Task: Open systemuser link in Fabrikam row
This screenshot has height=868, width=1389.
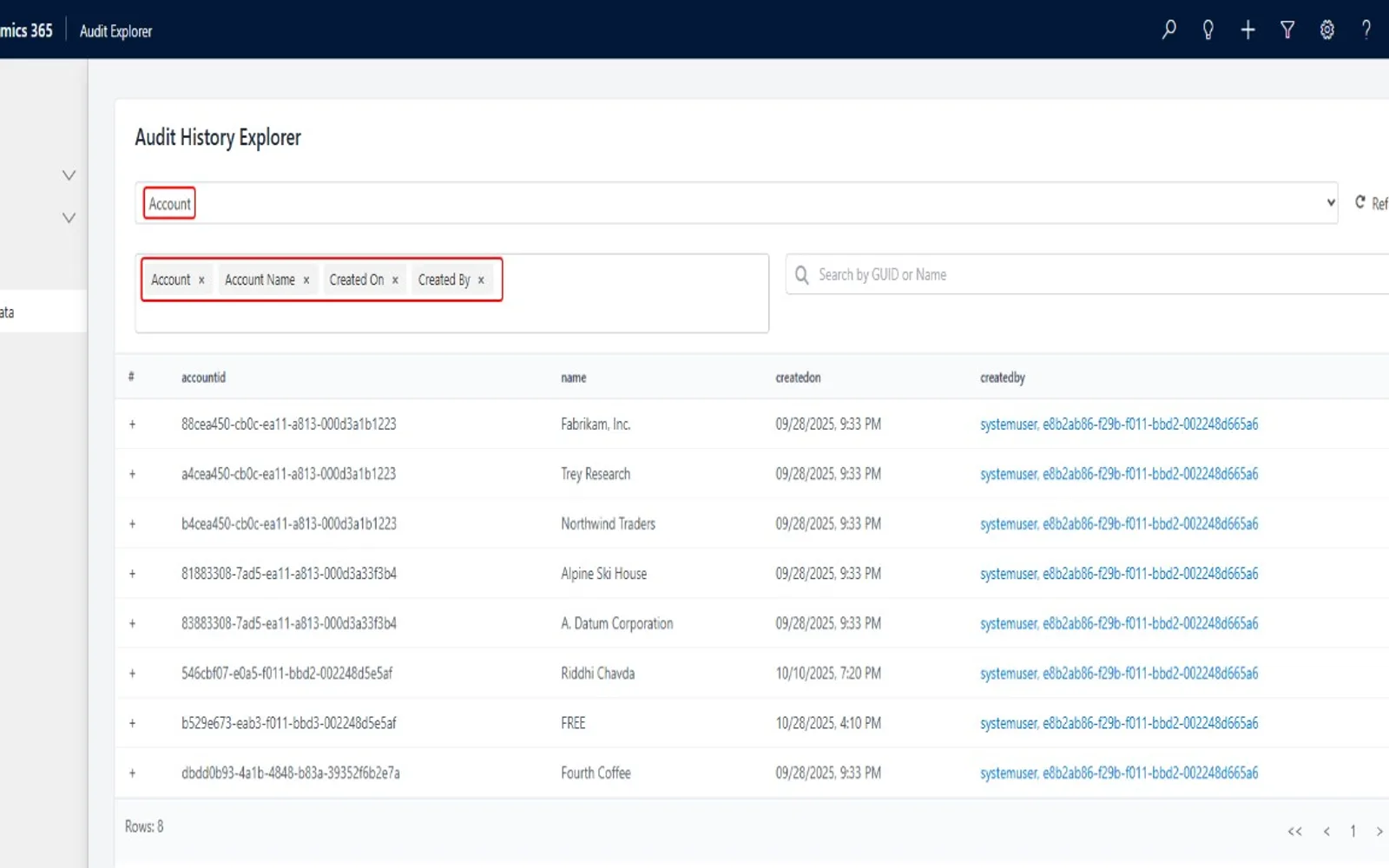Action: tap(1119, 424)
